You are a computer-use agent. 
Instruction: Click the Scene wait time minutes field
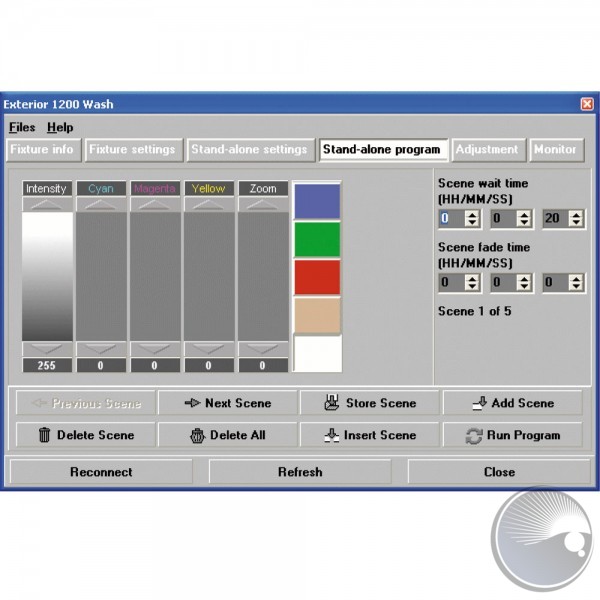pyautogui.click(x=504, y=218)
